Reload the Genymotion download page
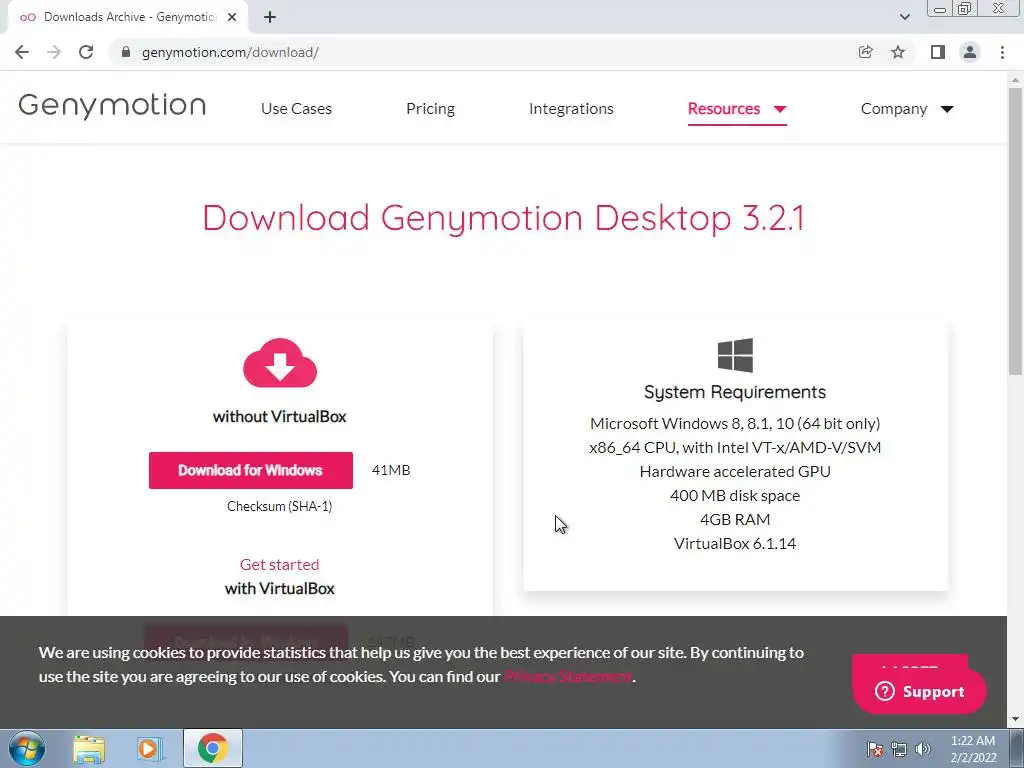This screenshot has height=768, width=1024. (x=86, y=52)
